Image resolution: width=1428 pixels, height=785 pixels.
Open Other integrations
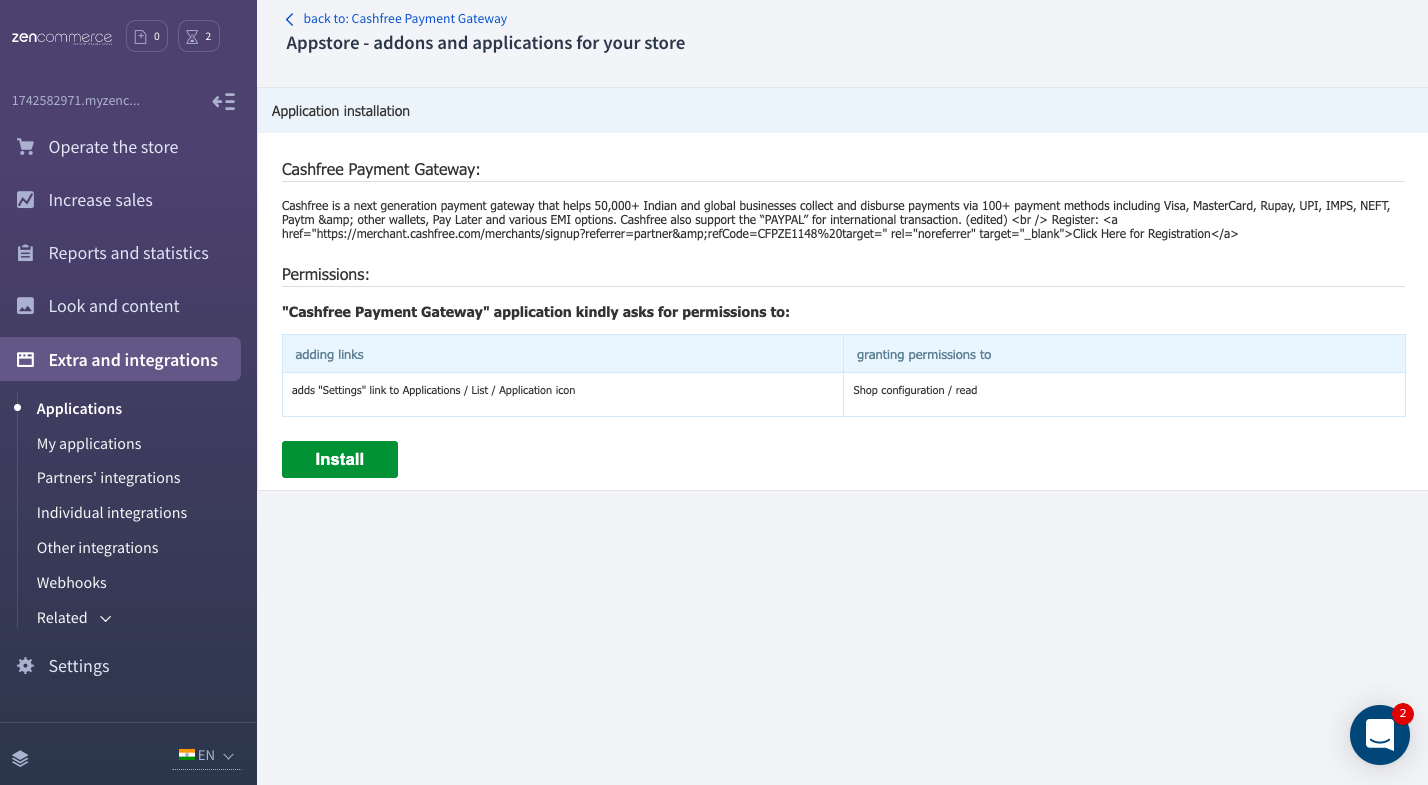click(98, 548)
